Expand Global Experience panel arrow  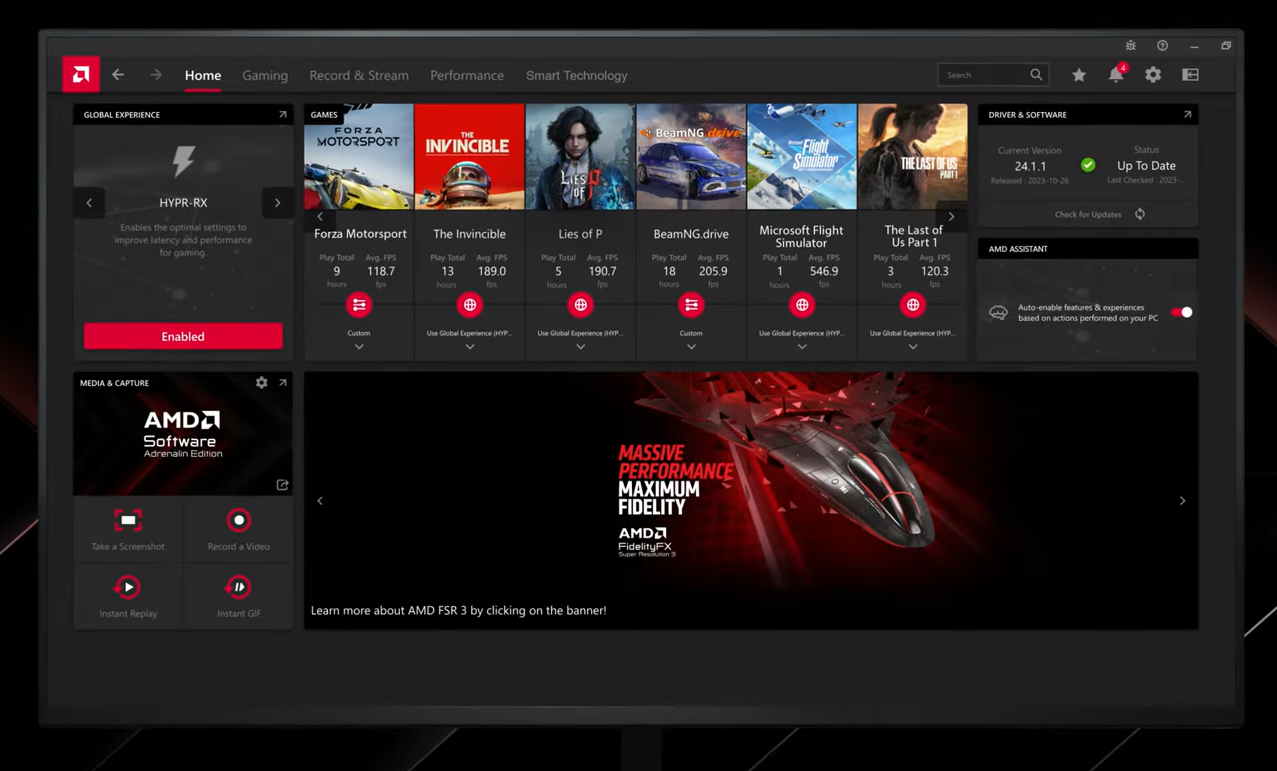(283, 115)
